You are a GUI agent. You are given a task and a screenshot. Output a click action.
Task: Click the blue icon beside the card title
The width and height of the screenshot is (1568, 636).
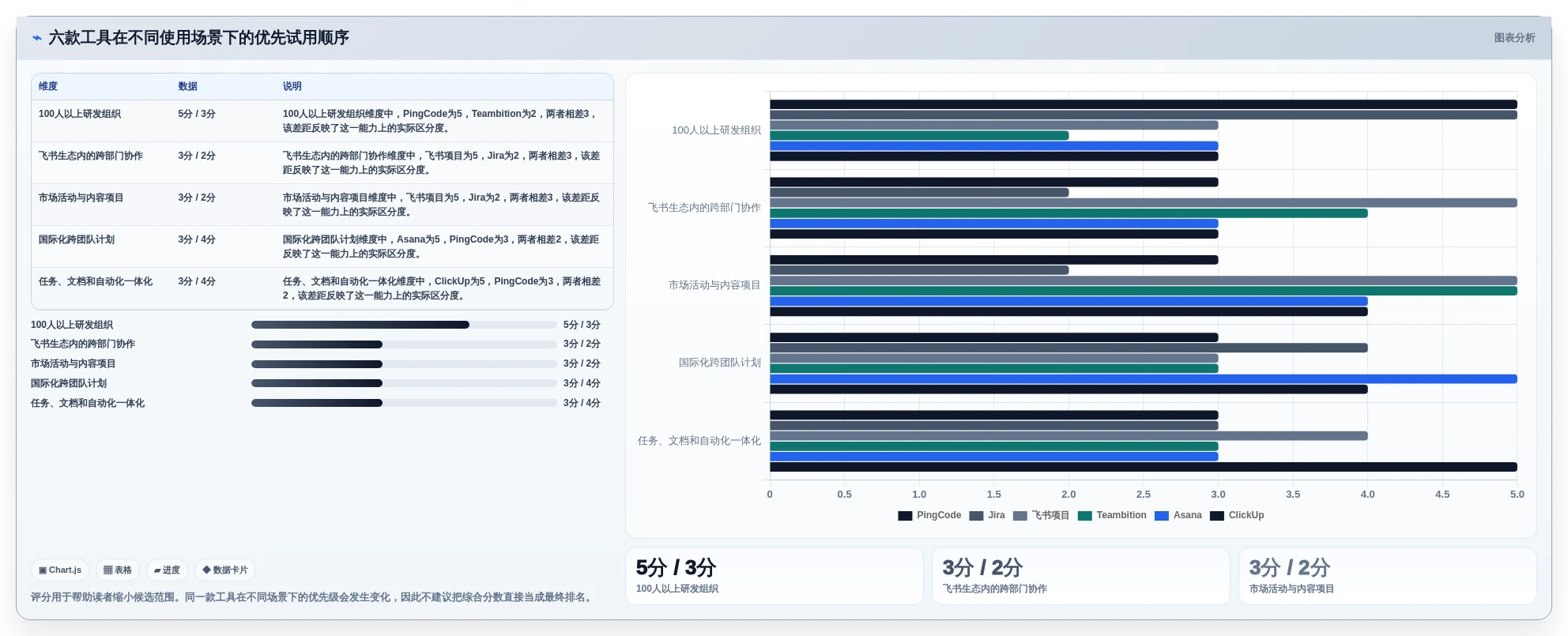[36, 38]
